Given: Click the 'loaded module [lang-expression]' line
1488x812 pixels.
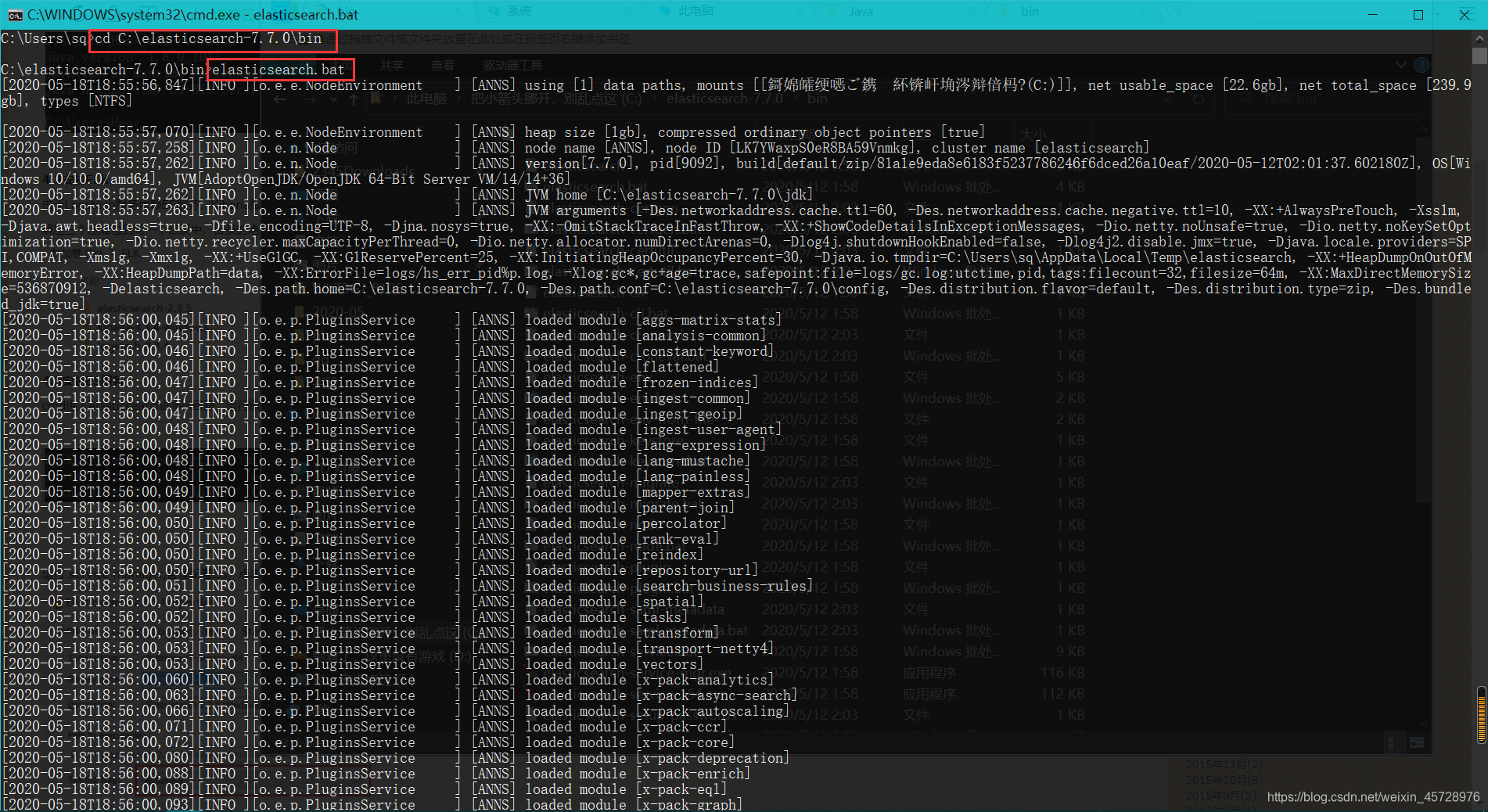Looking at the screenshot, I should [x=645, y=445].
